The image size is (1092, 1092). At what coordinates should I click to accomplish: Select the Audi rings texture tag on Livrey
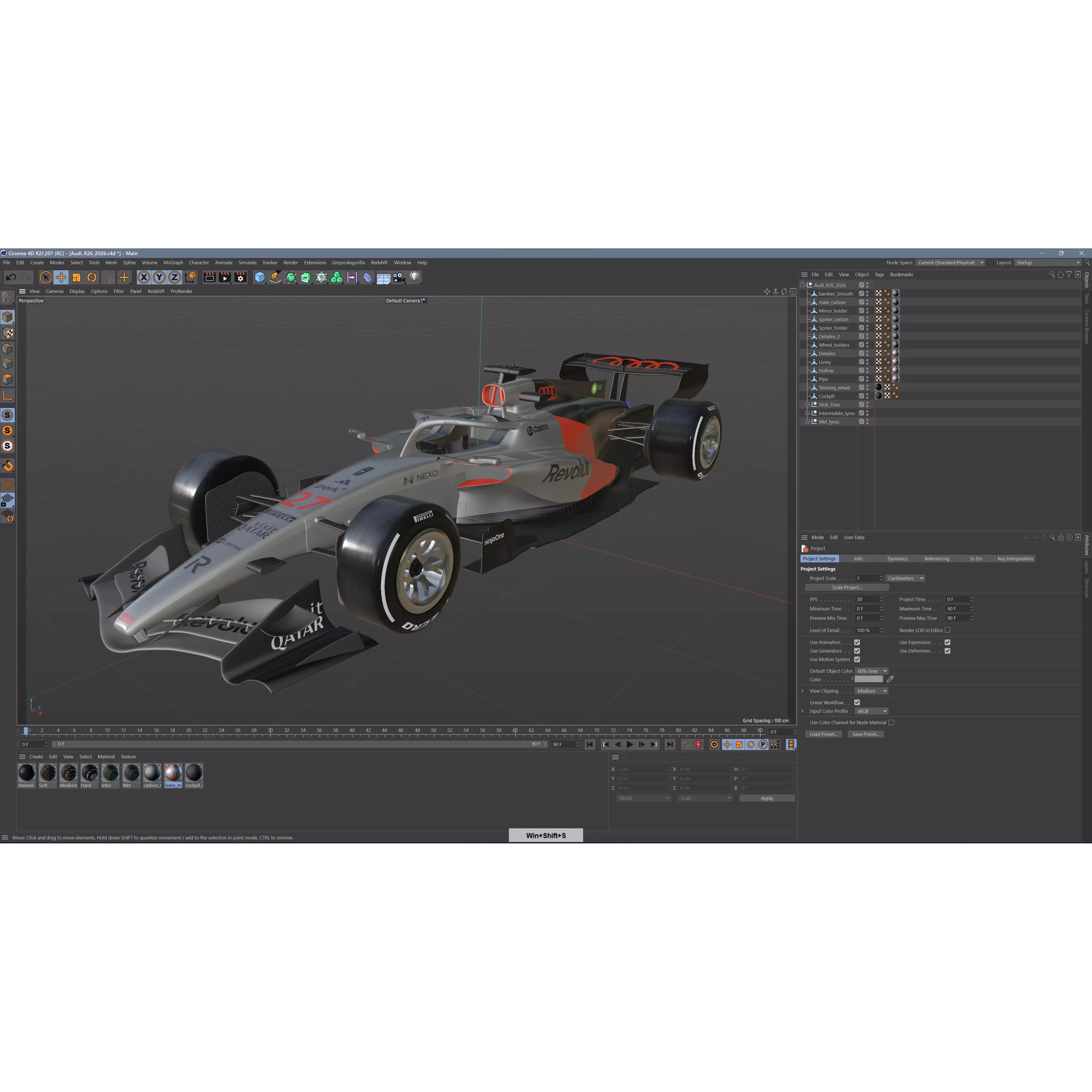click(x=896, y=362)
